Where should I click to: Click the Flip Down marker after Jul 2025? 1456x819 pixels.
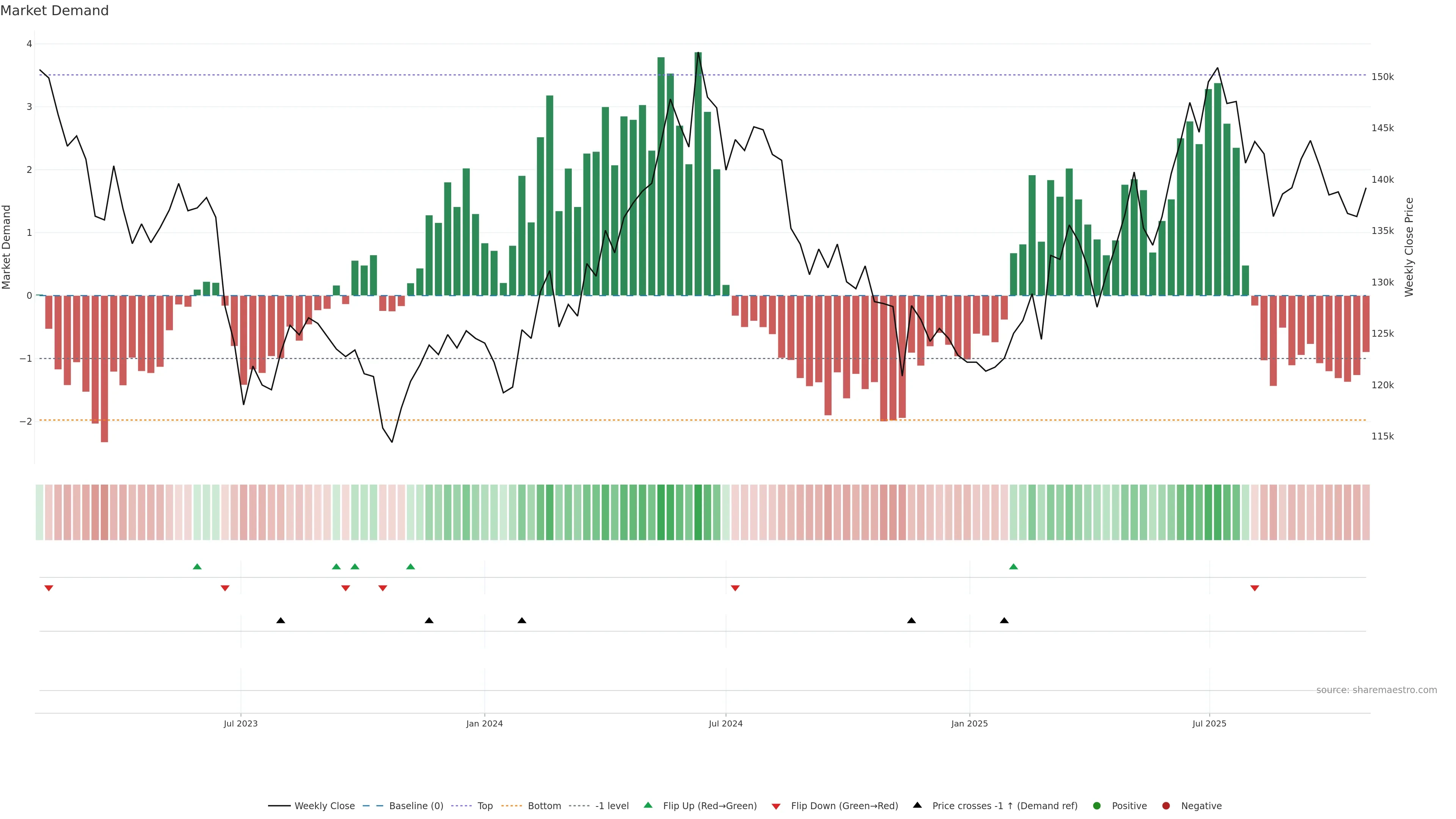click(x=1255, y=588)
